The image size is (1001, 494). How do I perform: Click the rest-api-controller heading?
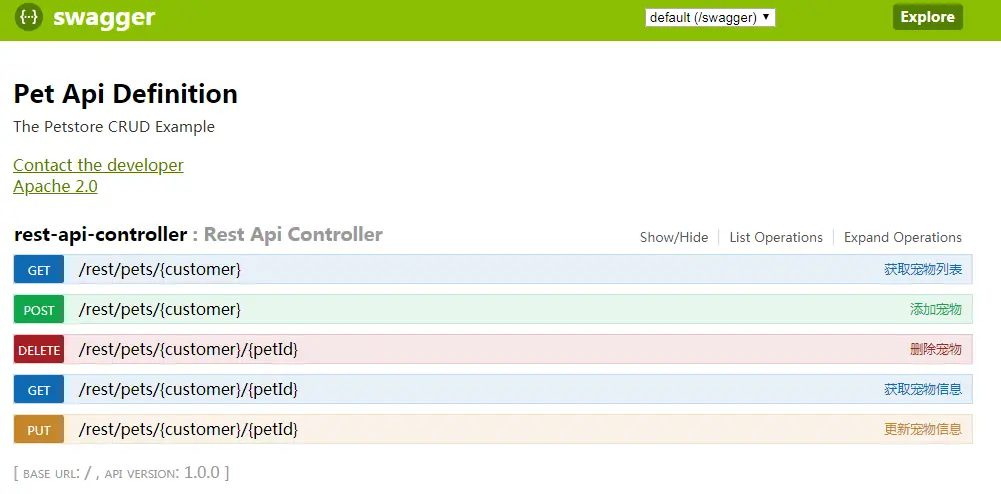pos(100,234)
